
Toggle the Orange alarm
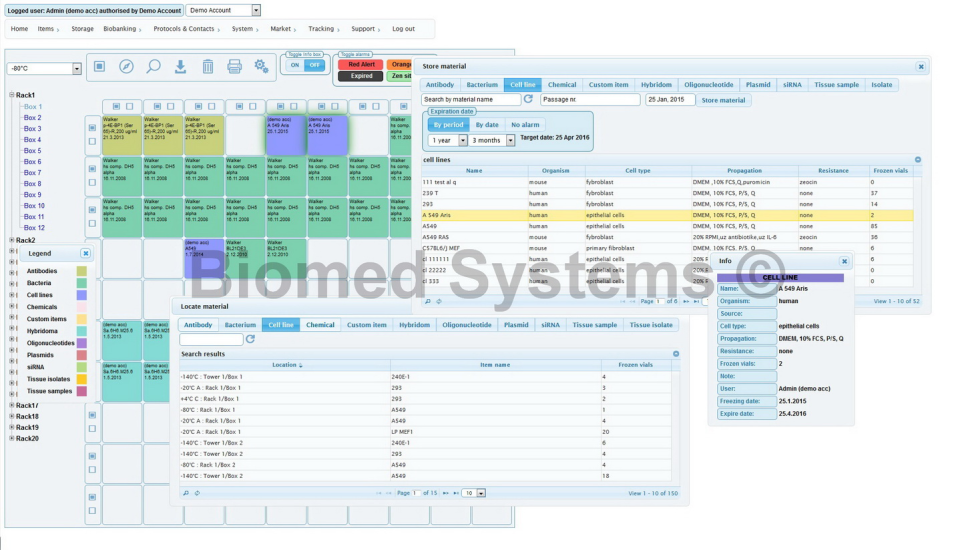click(400, 64)
